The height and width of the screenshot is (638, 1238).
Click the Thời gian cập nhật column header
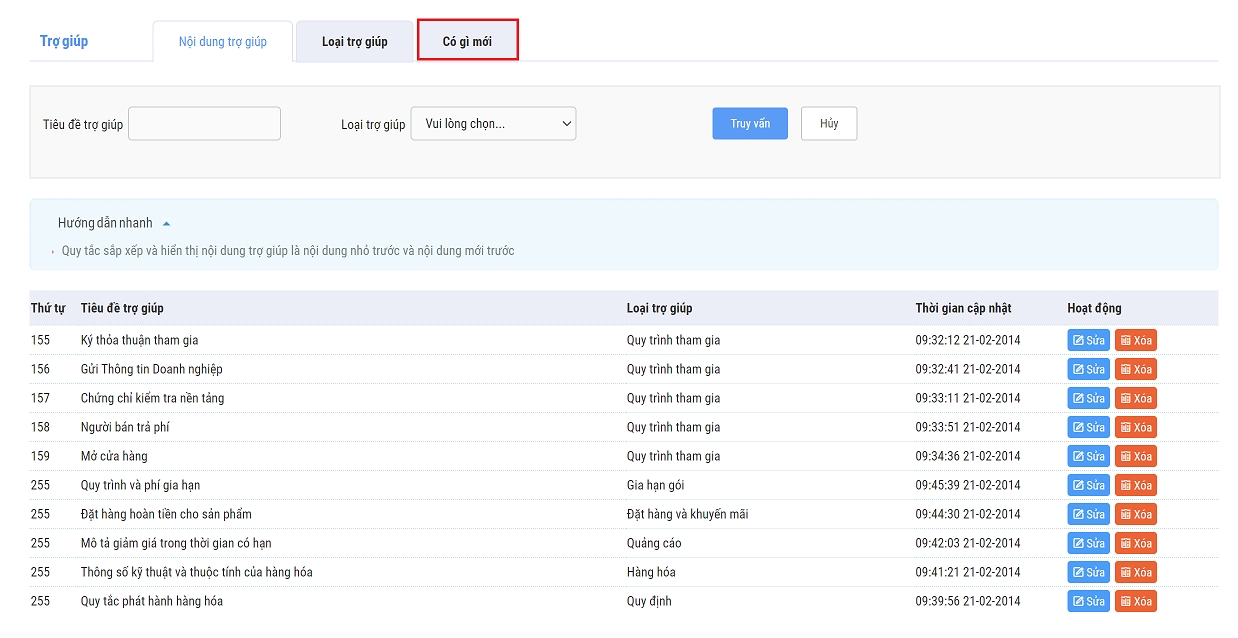(x=963, y=308)
